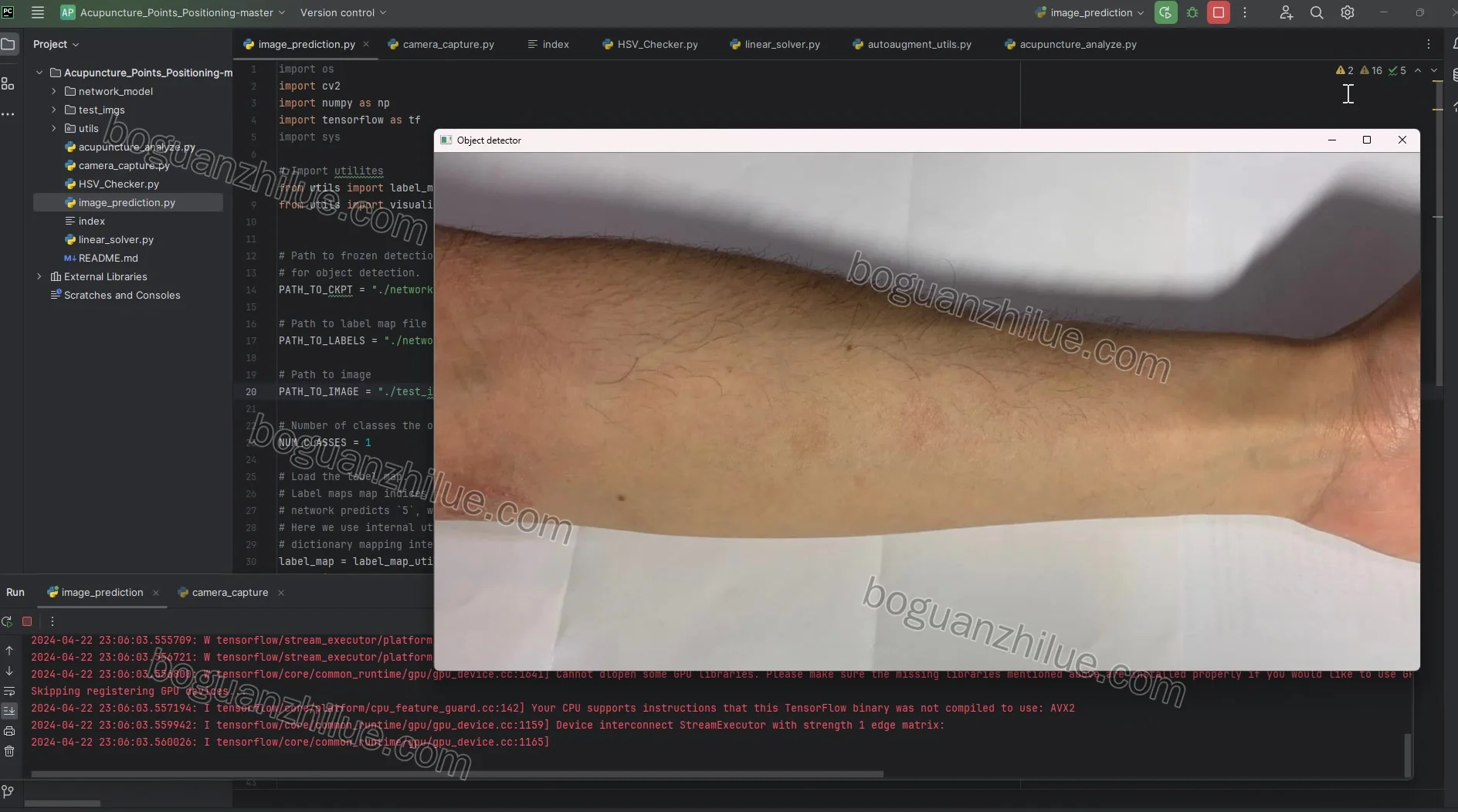Jump up the stack trace arrow
This screenshot has width=1458, height=812.
pyautogui.click(x=9, y=651)
